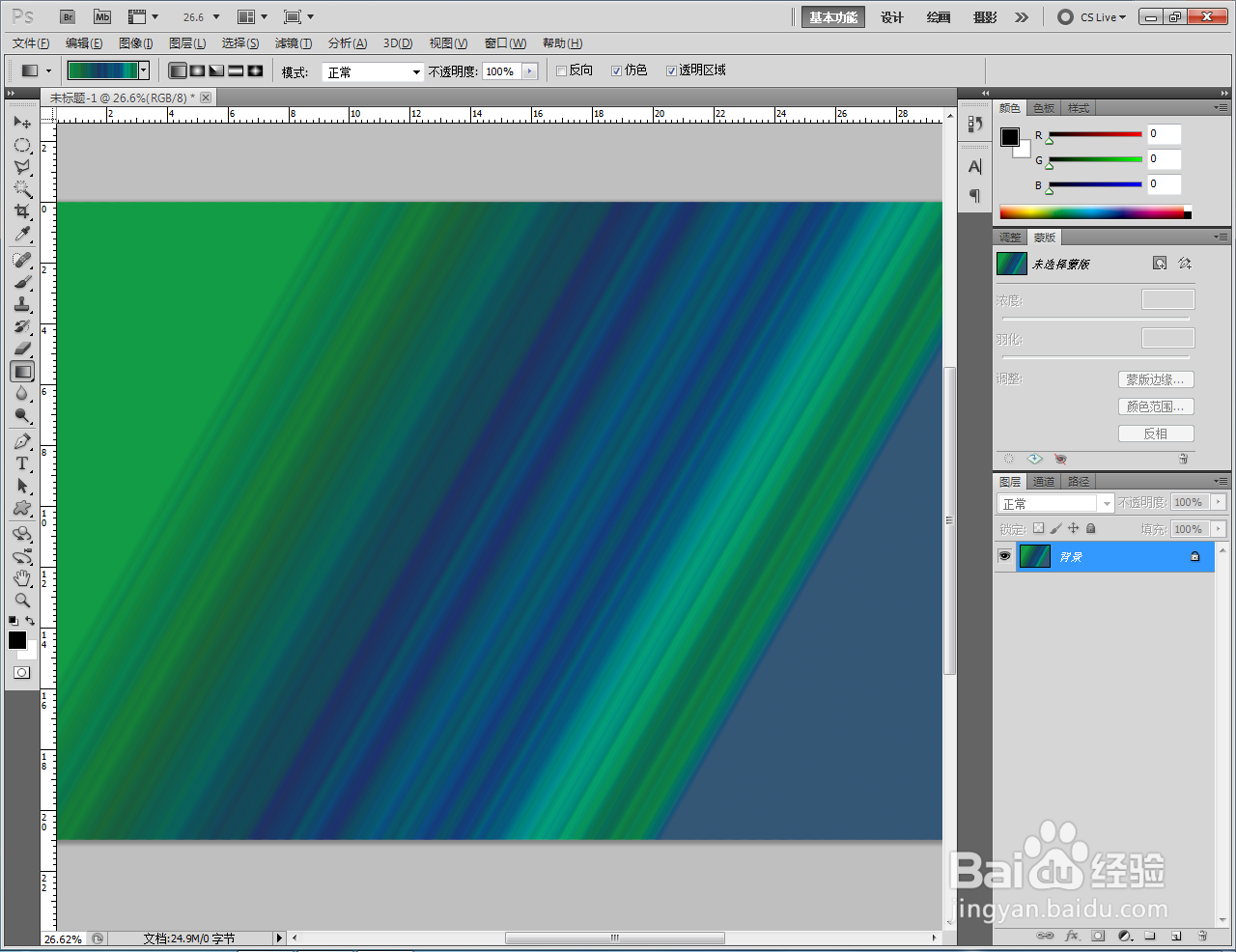The height and width of the screenshot is (952, 1236).
Task: Select the Clone Stamp tool
Action: [x=22, y=304]
